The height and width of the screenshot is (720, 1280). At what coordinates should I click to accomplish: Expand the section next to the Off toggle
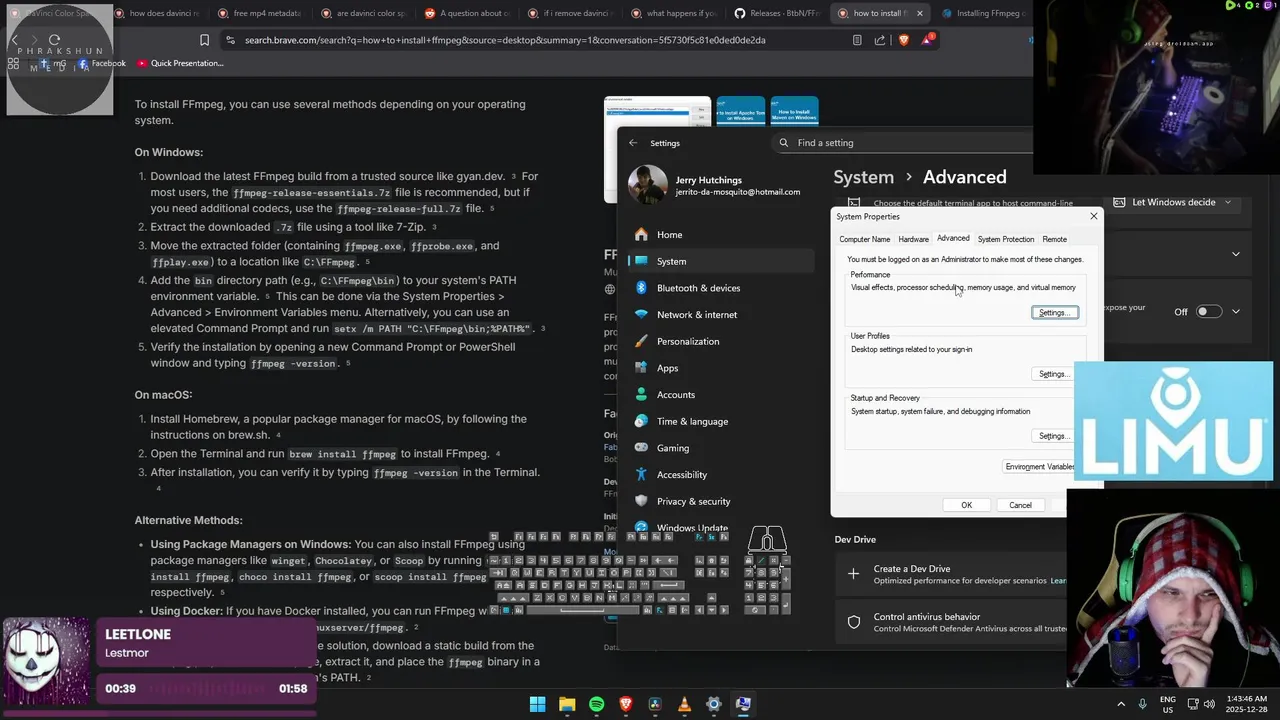click(x=1236, y=311)
